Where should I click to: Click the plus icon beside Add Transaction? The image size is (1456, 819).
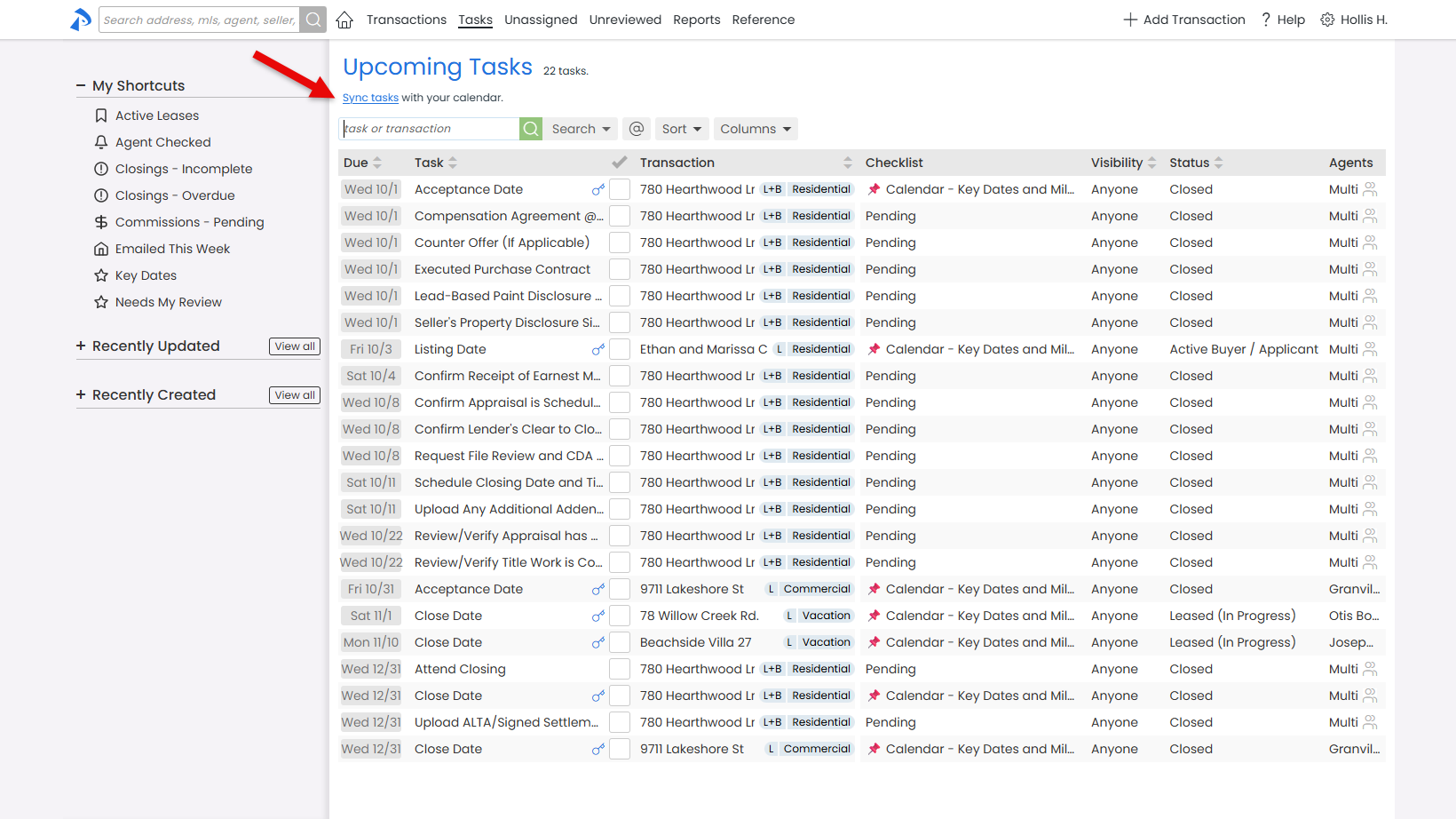(1130, 20)
